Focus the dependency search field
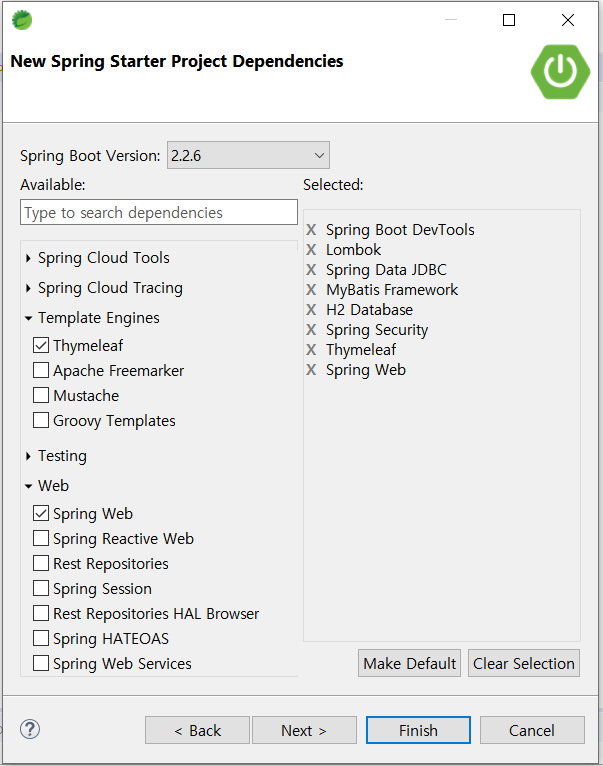The height and width of the screenshot is (766, 603). coord(159,212)
